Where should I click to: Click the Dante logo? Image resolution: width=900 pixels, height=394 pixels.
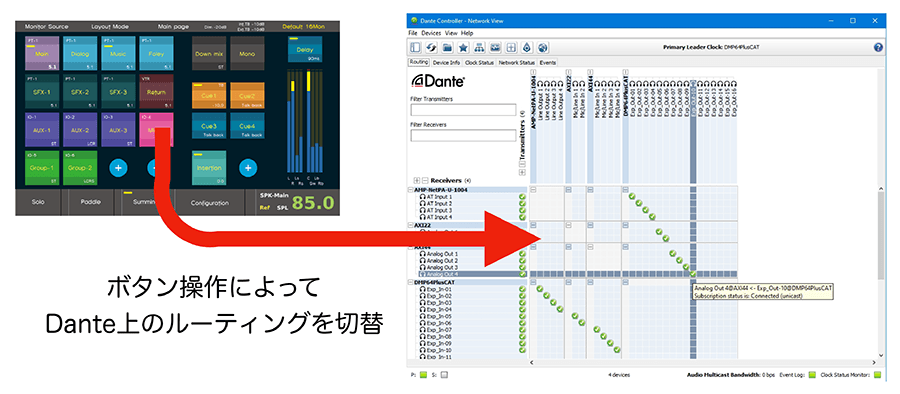tap(438, 80)
